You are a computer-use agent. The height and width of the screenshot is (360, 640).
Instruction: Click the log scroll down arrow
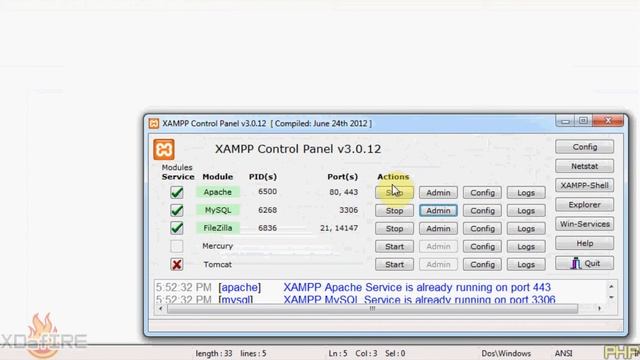(611, 297)
